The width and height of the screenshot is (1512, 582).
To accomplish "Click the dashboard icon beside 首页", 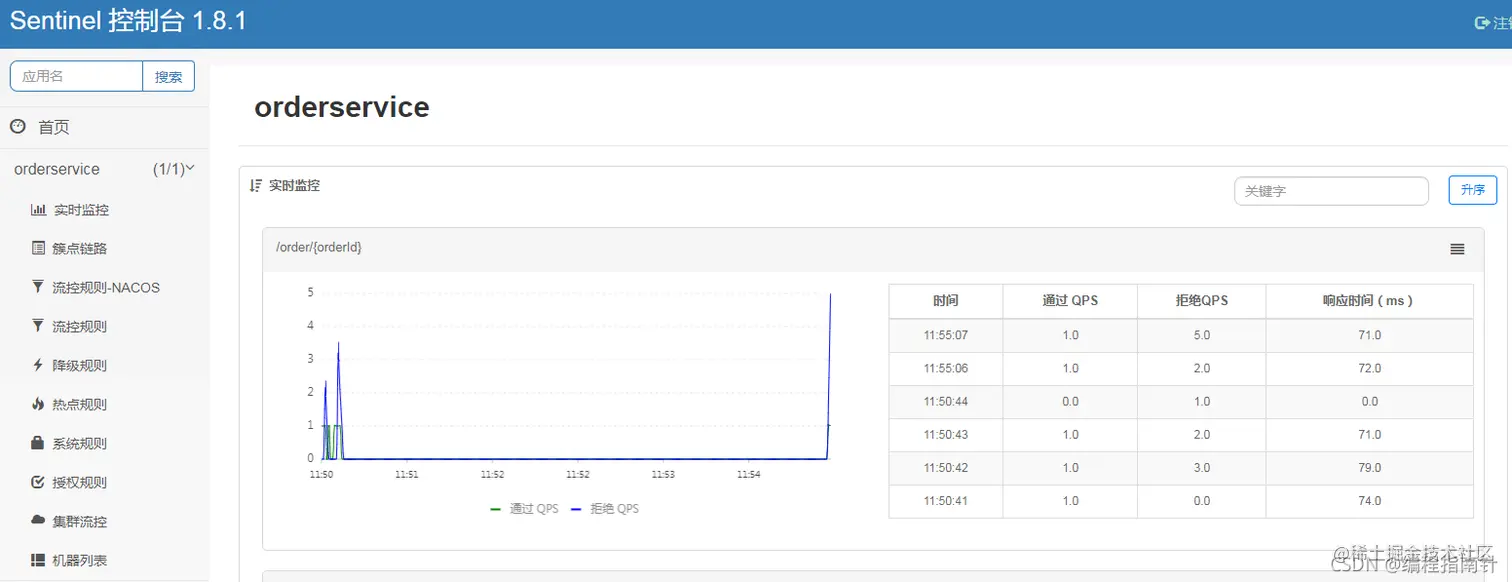I will [x=17, y=127].
